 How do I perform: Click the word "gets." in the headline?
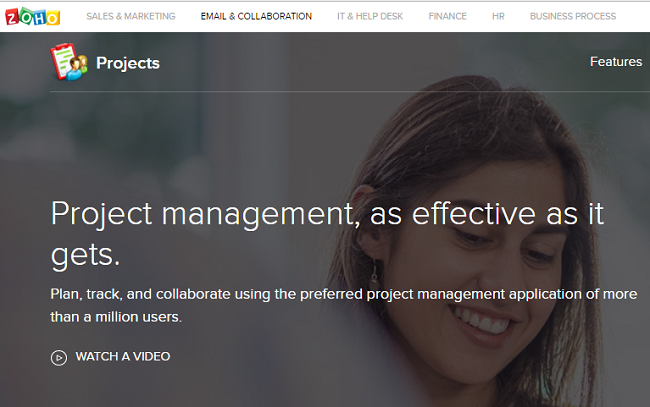tap(85, 253)
